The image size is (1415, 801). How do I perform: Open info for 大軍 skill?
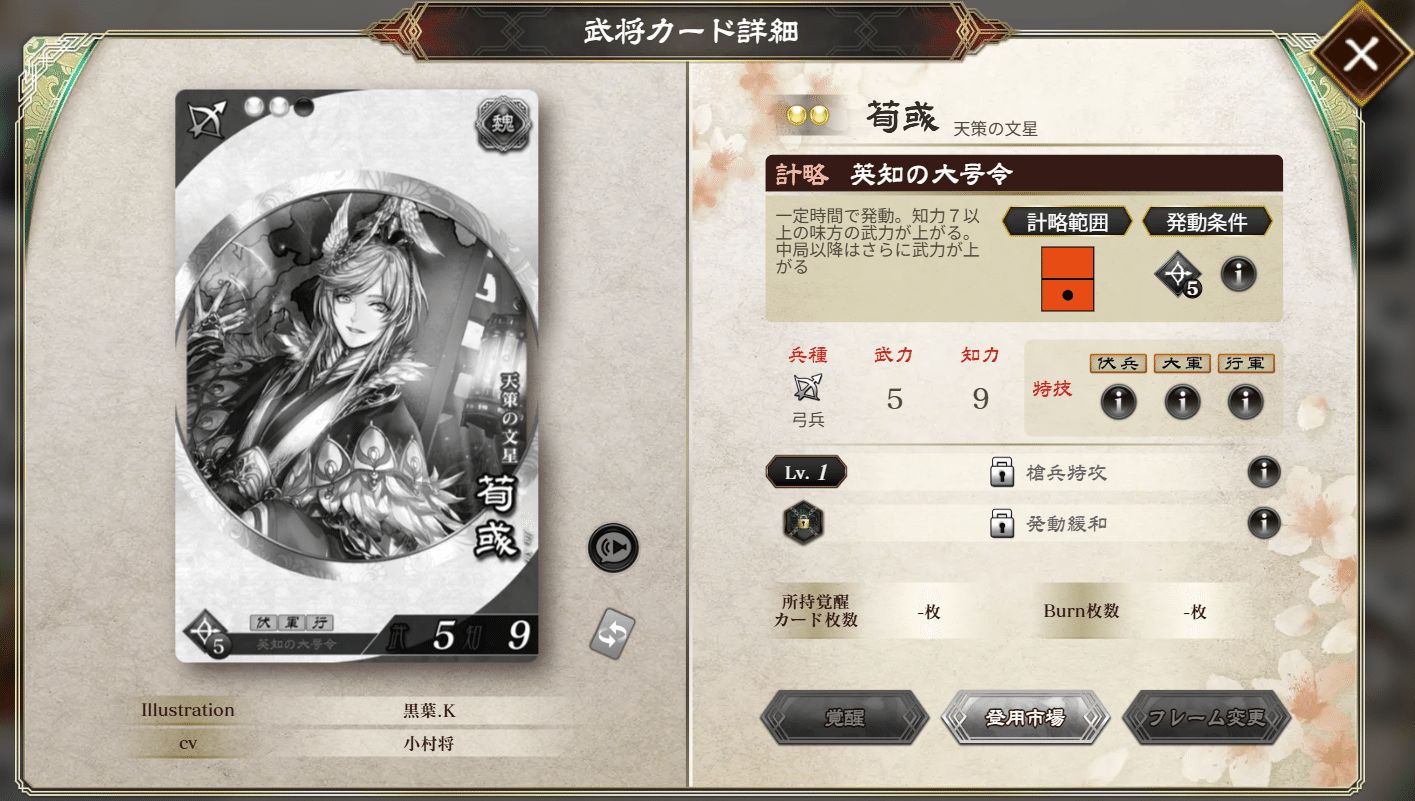pos(1182,402)
